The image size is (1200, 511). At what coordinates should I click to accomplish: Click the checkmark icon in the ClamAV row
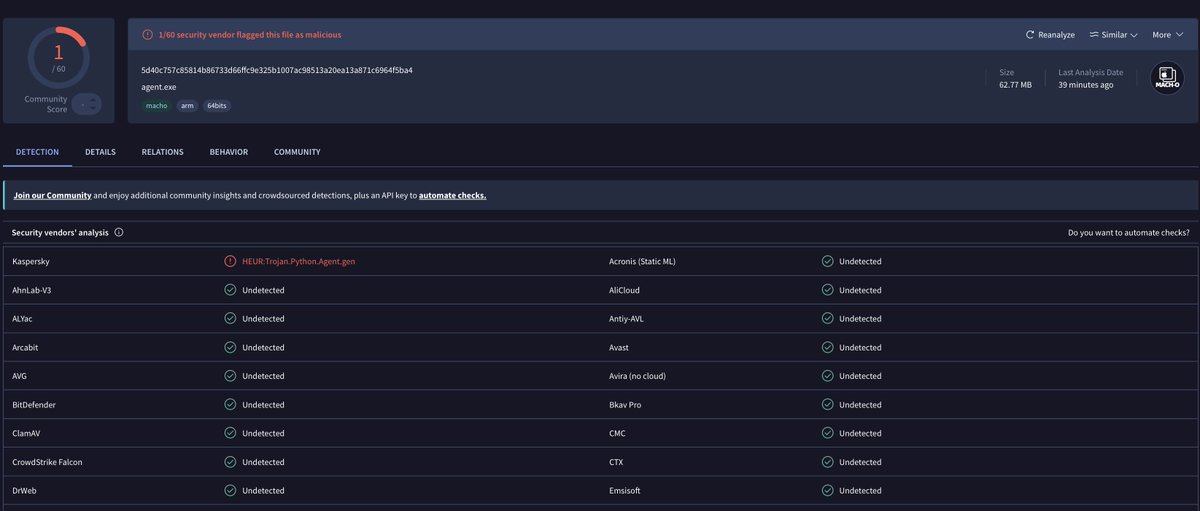point(230,433)
